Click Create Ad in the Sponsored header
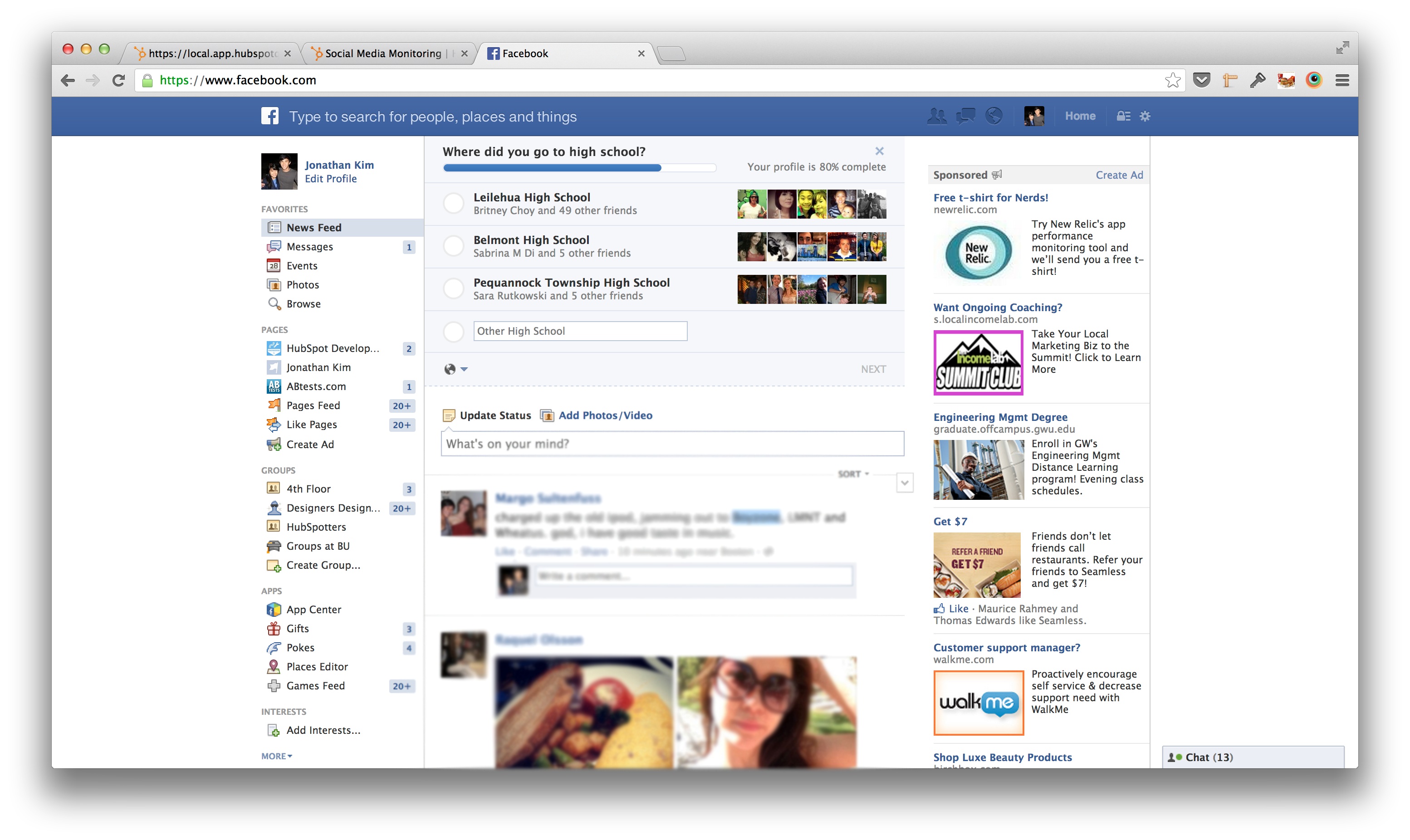The image size is (1410, 840). click(x=1119, y=175)
